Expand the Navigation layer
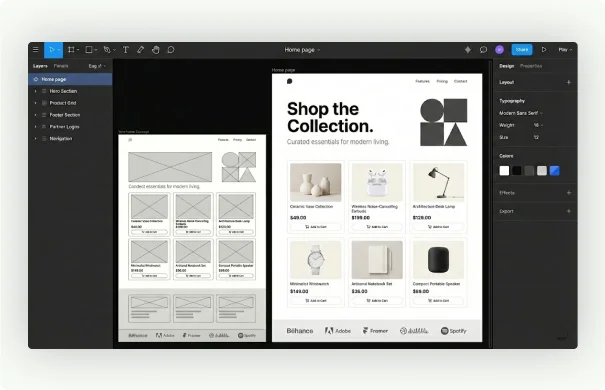 [x=35, y=138]
